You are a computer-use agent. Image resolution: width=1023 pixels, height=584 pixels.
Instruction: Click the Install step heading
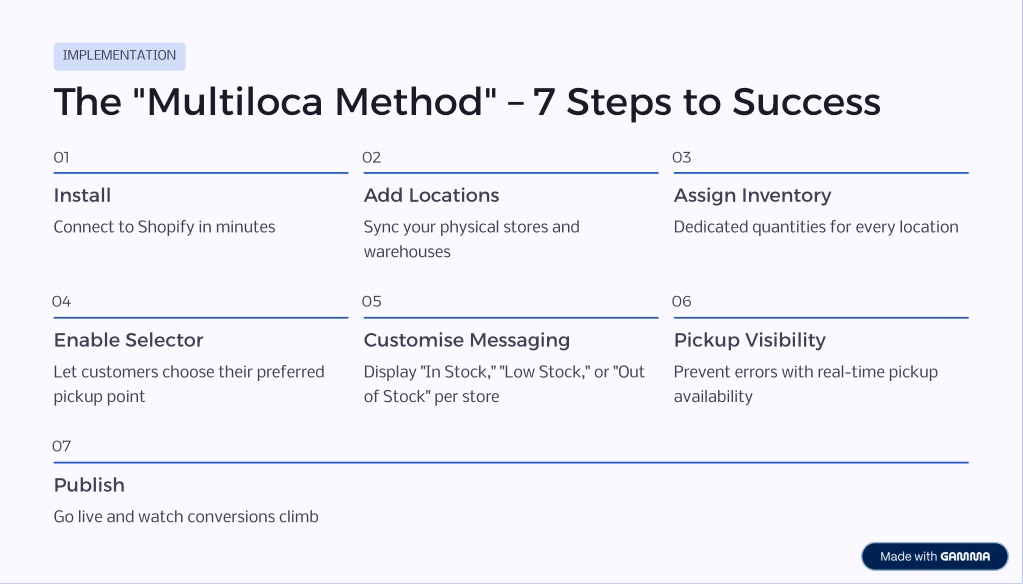82,195
